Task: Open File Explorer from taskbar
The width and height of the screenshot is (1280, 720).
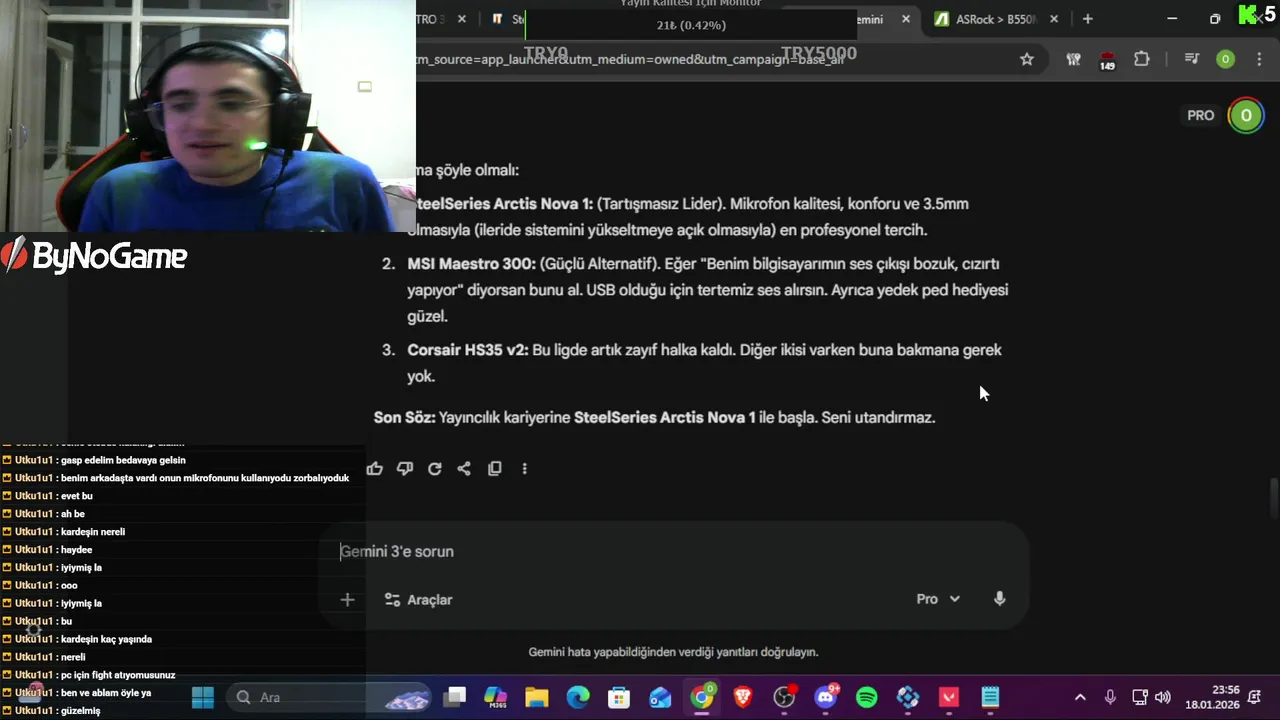Action: point(537,697)
